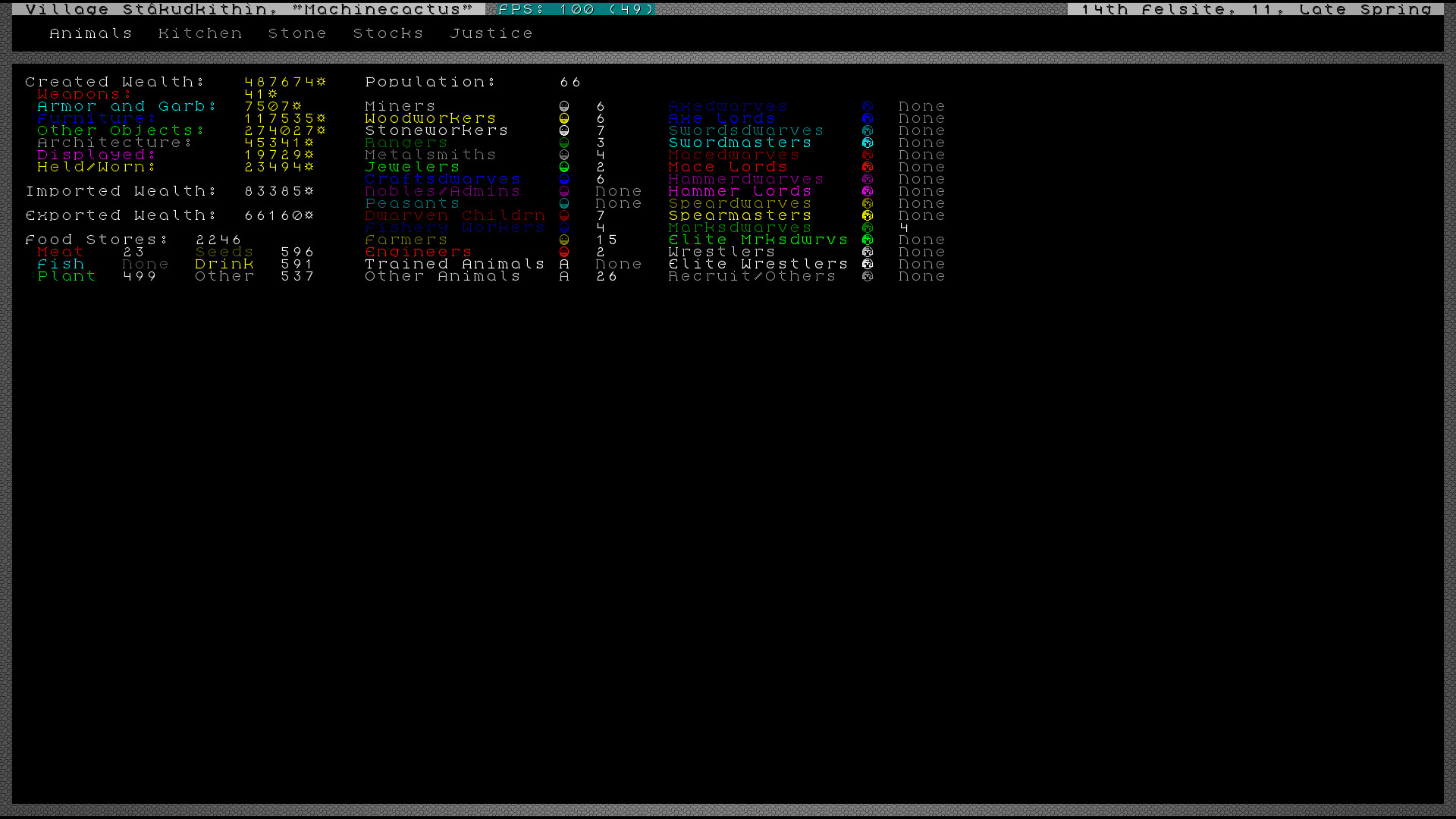Click the purple Nobles/Admins dwarf icon
This screenshot has width=1456, height=819.
(564, 191)
